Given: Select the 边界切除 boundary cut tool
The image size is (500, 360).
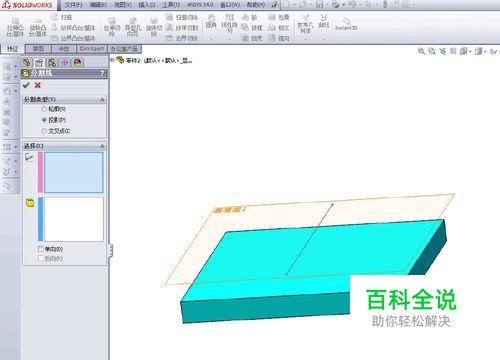Looking at the screenshot, I should (182, 38).
